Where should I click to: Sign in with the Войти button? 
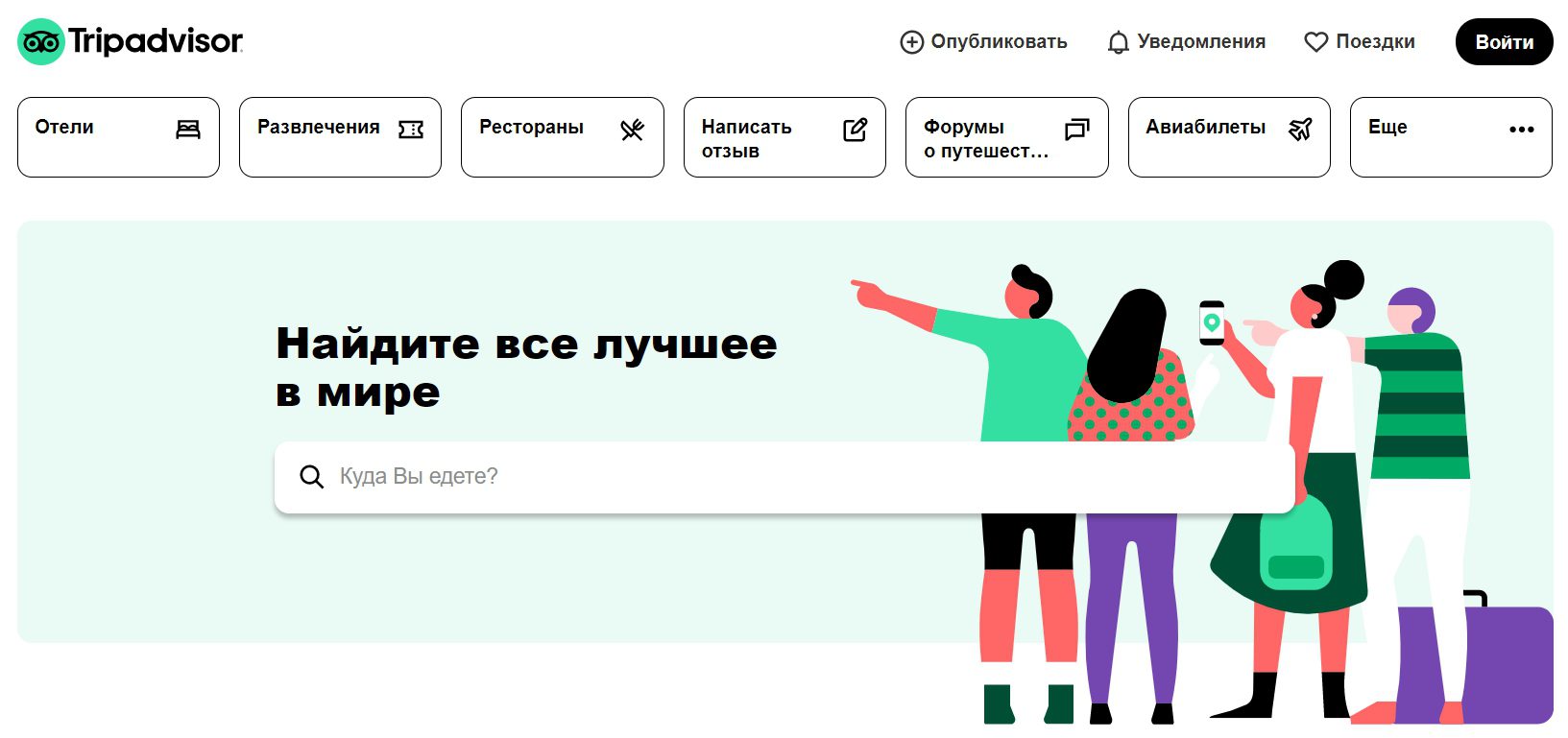[1504, 42]
